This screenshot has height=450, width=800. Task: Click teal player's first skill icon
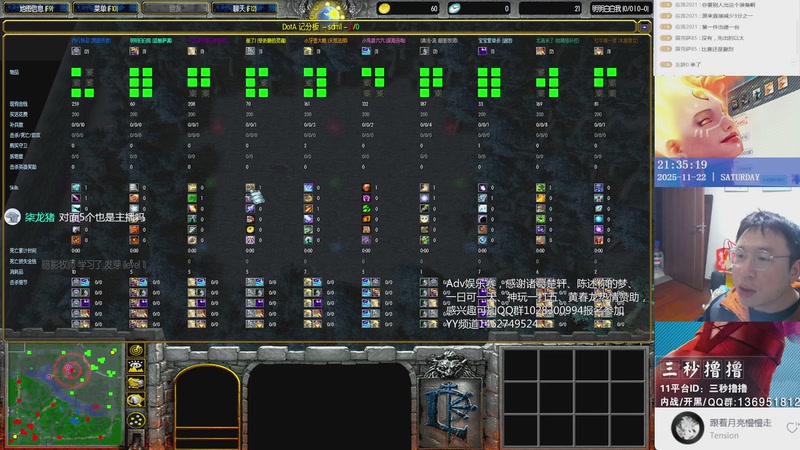click(x=134, y=187)
